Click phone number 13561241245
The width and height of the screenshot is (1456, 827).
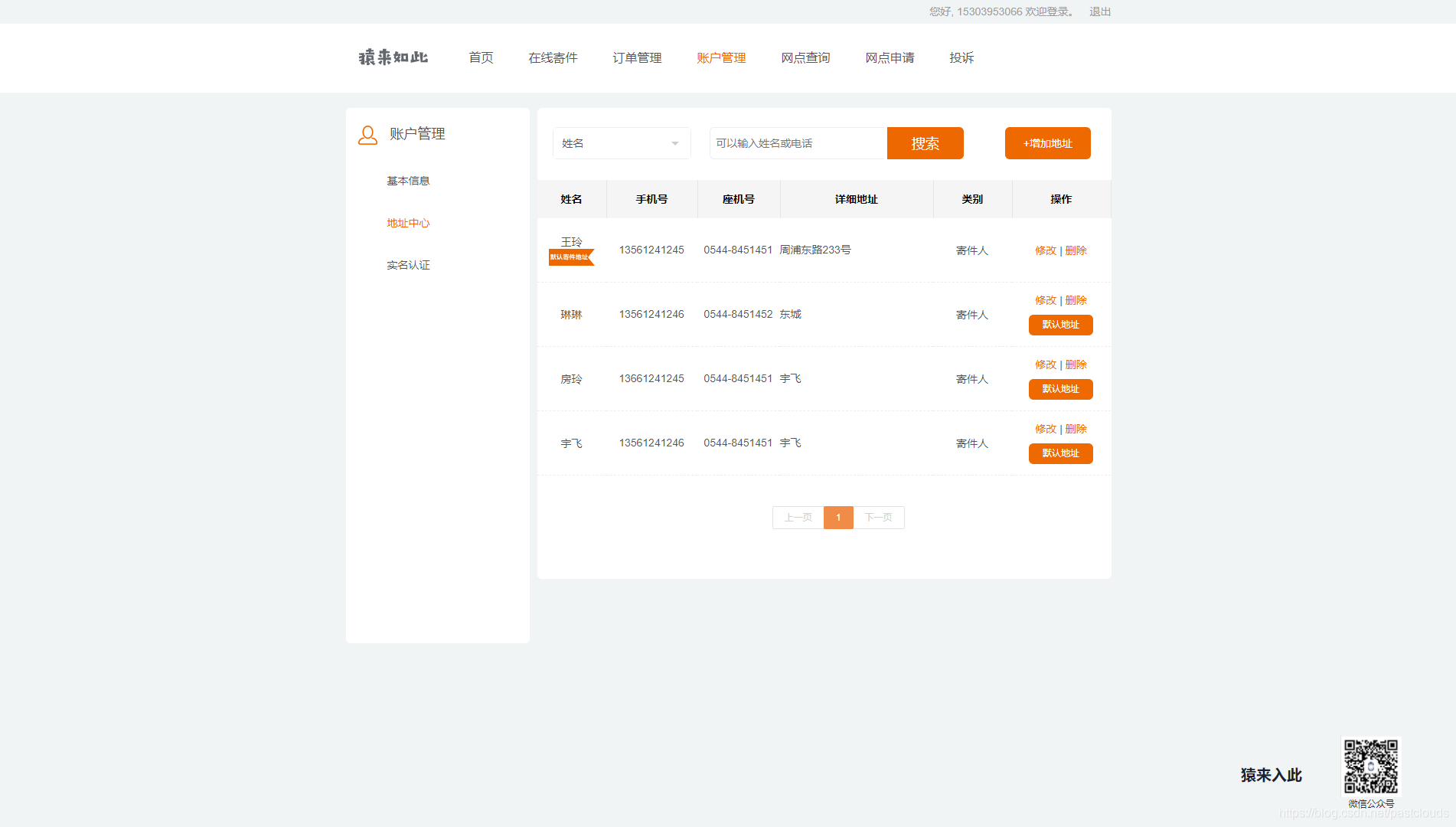pyautogui.click(x=651, y=250)
